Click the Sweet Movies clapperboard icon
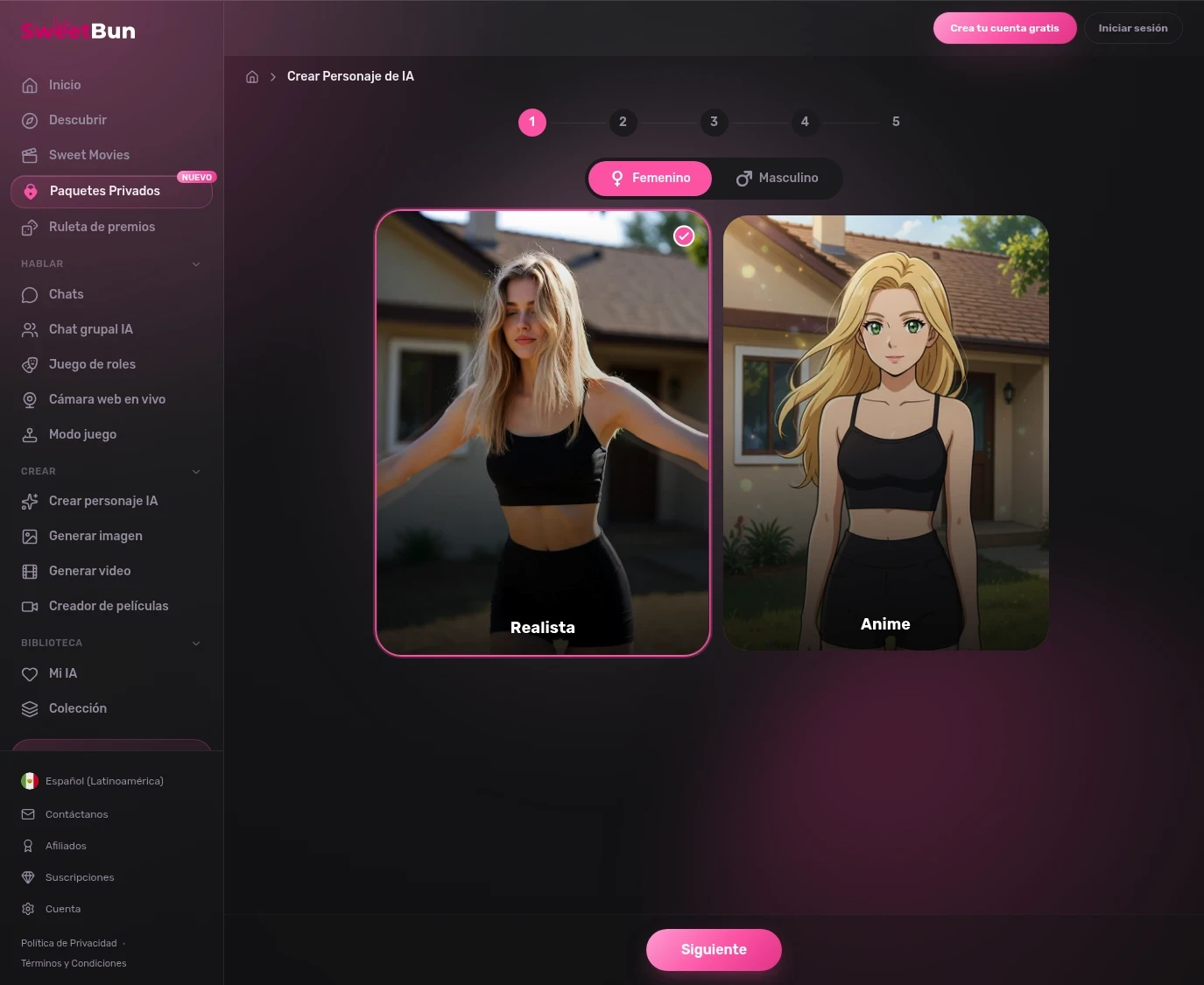 [x=30, y=155]
